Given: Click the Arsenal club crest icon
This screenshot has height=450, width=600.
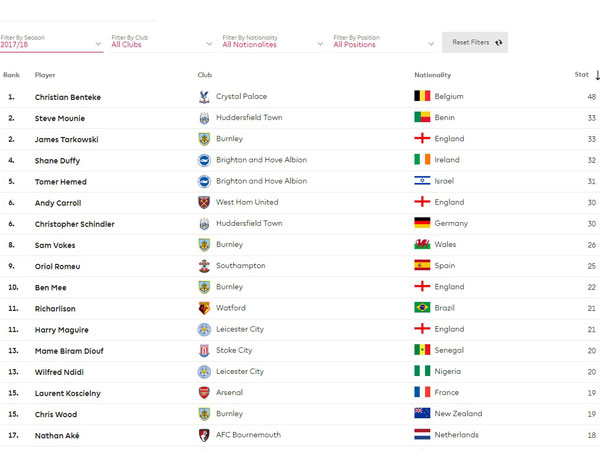Looking at the screenshot, I should [204, 393].
